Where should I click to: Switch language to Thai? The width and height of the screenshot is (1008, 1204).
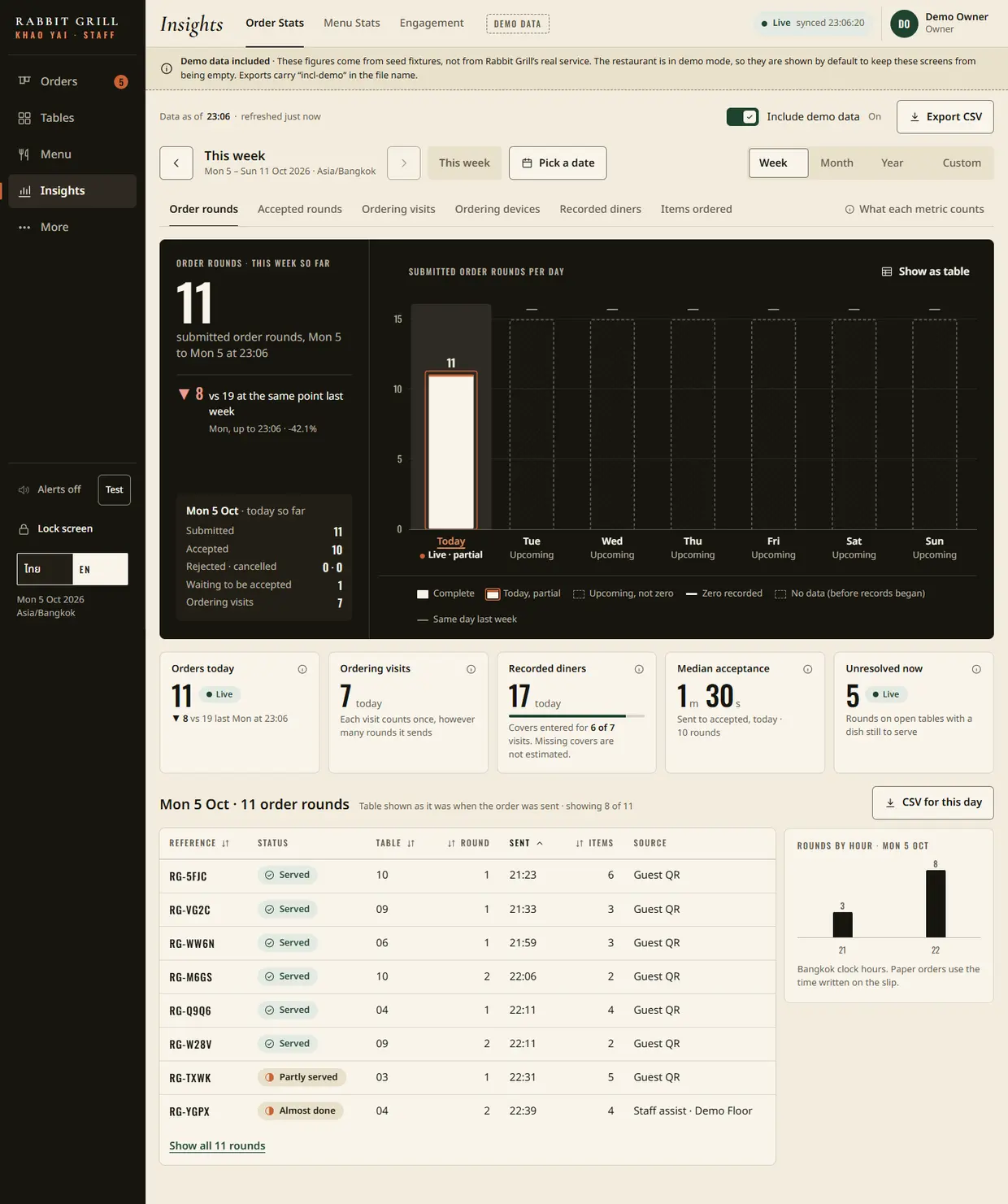tap(45, 569)
